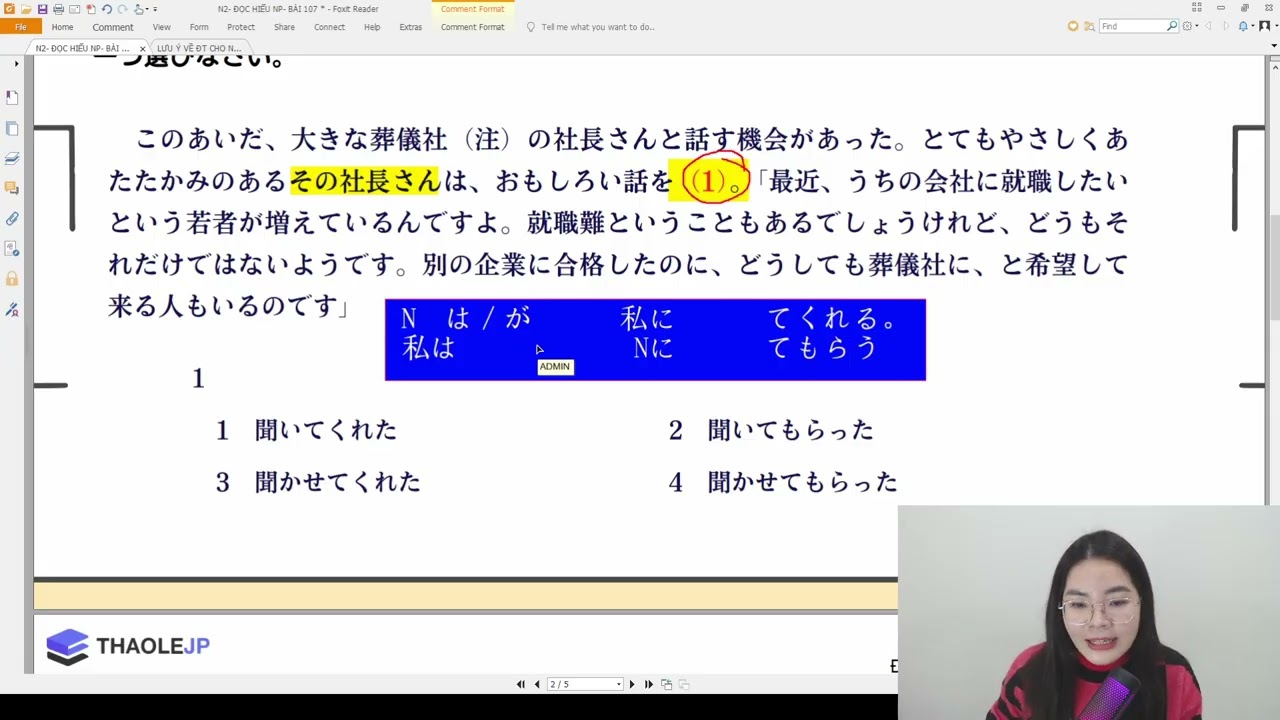Expand the Customize Quick Access Toolbar arrow
The width and height of the screenshot is (1280, 720).
tap(155, 9)
